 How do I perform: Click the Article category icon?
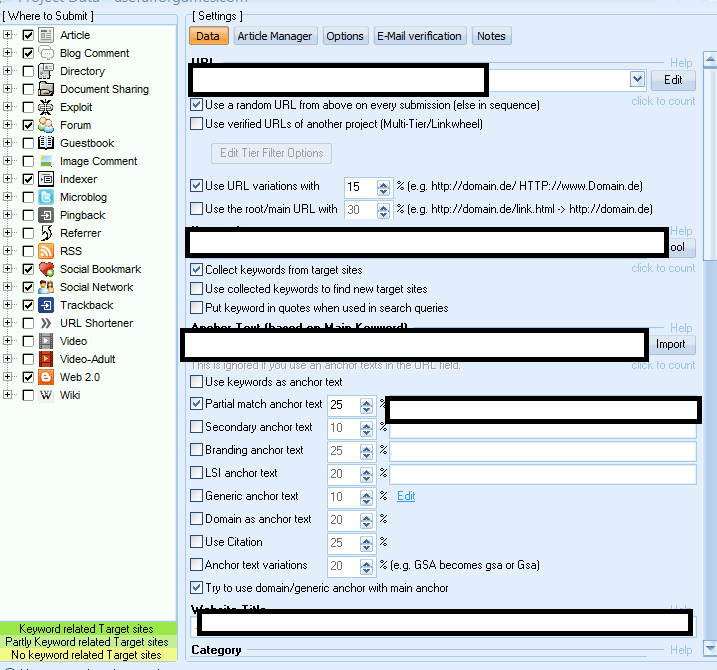click(46, 35)
